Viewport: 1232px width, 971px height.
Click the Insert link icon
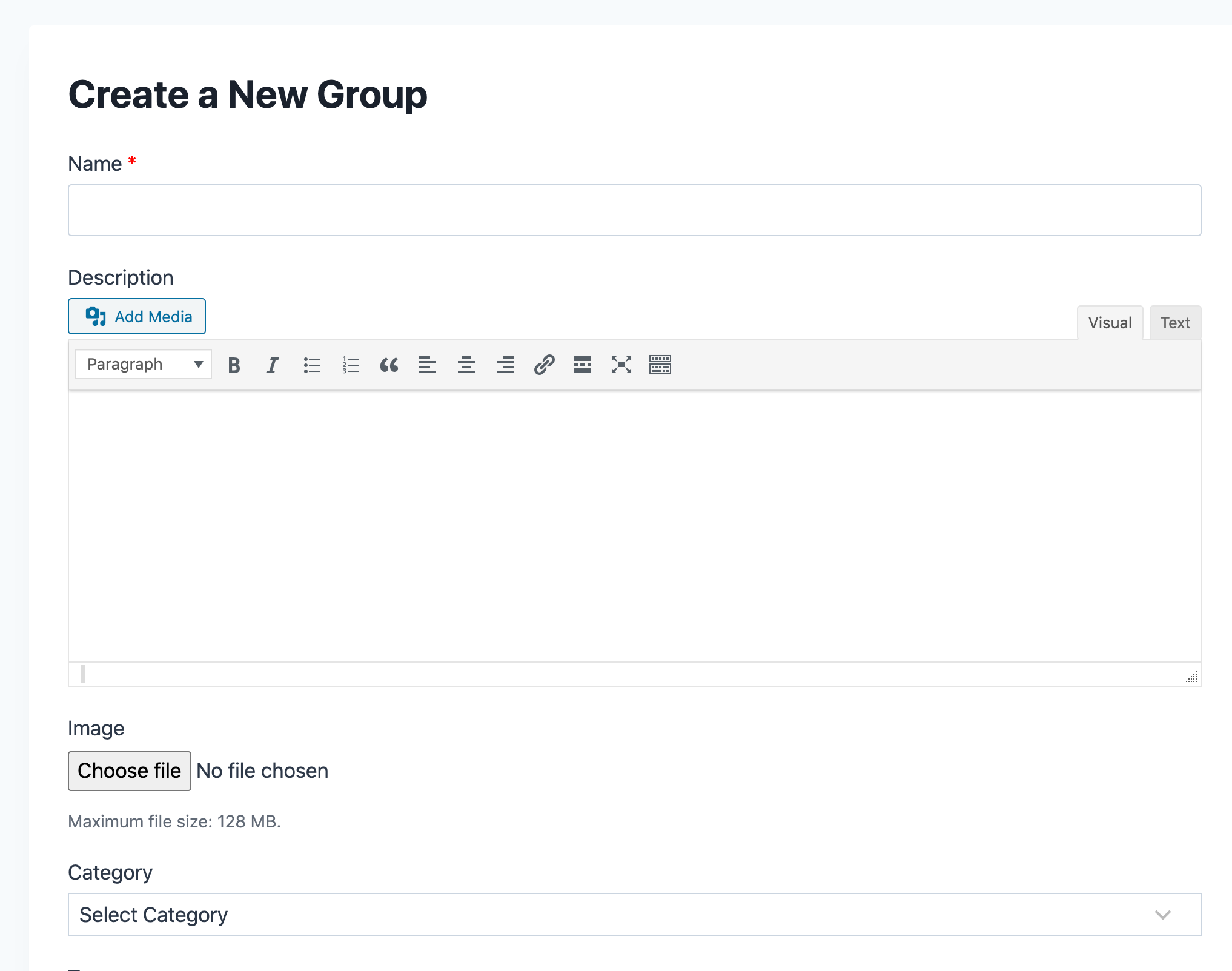[544, 364]
